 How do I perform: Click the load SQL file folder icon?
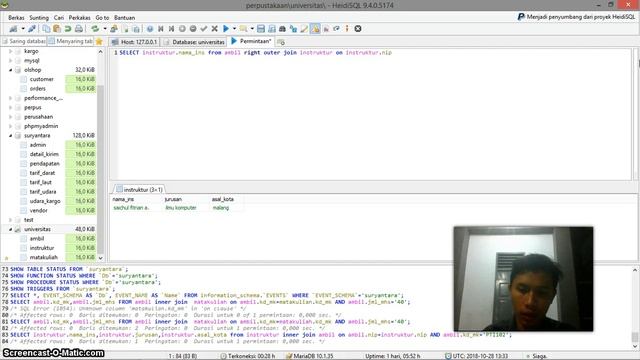point(243,29)
